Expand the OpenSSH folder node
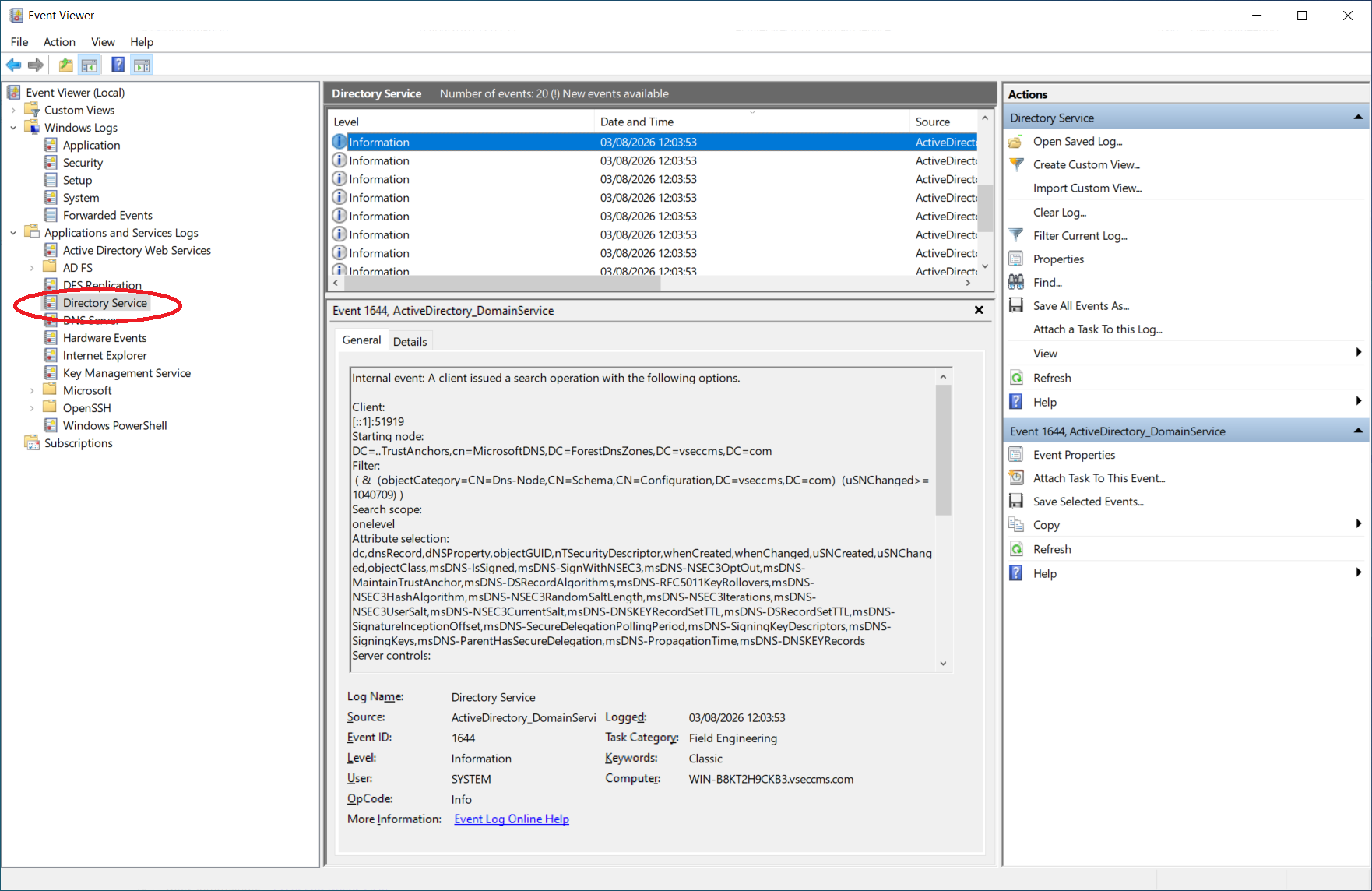 32,408
